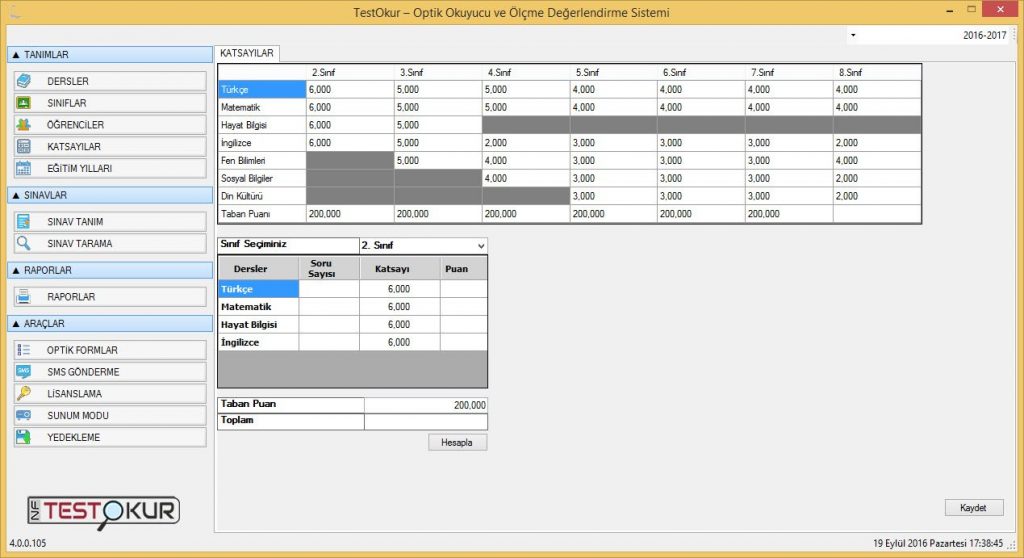
Task: Click the 5.Sınıf column header
Action: click(x=613, y=73)
